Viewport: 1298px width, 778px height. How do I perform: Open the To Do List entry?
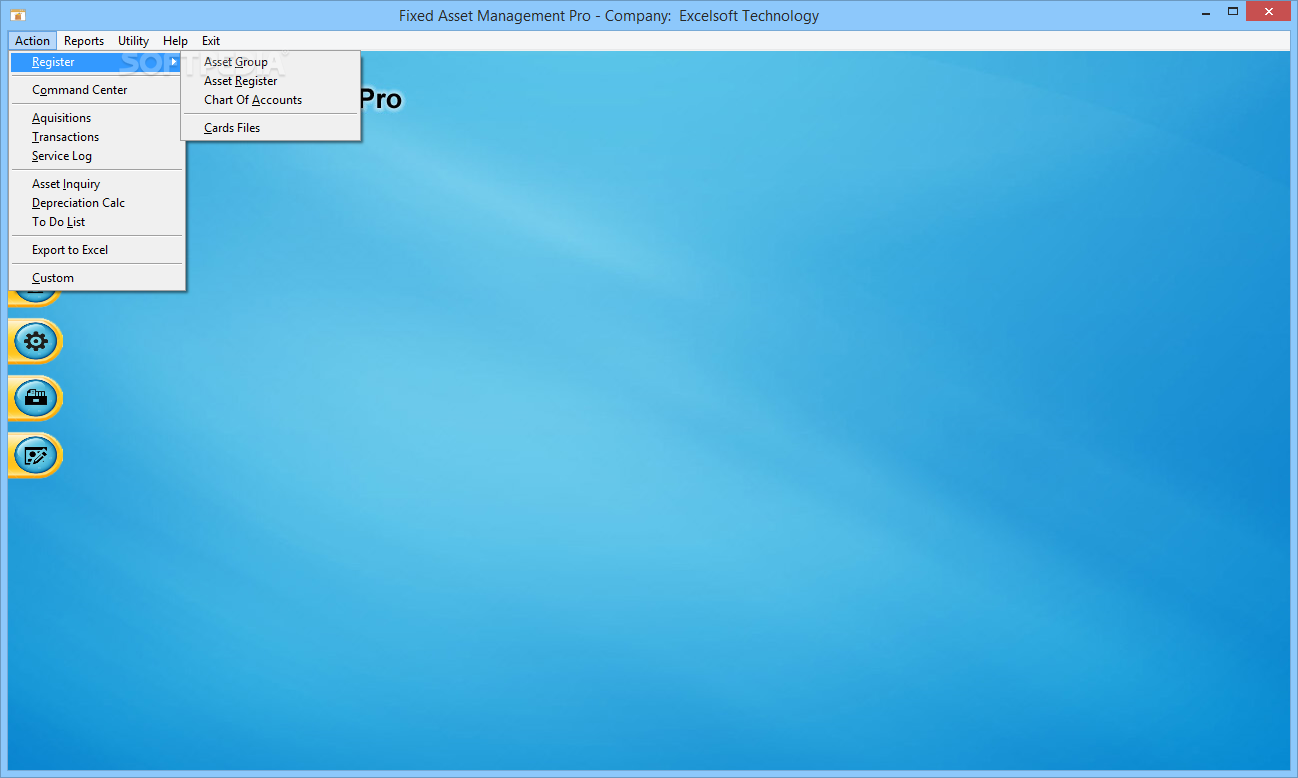(97, 222)
